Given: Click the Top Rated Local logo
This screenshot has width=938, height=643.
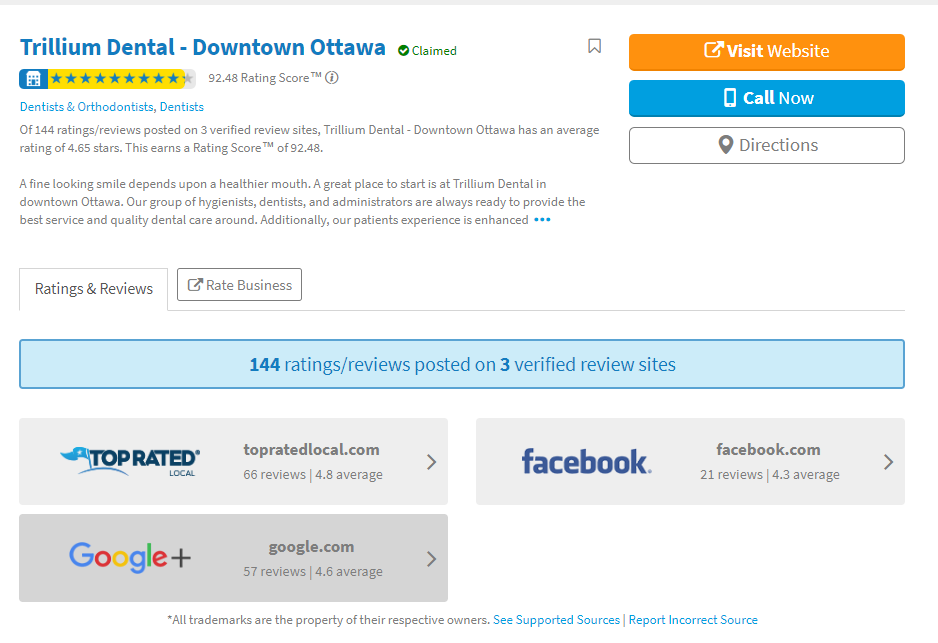Looking at the screenshot, I should 130,462.
